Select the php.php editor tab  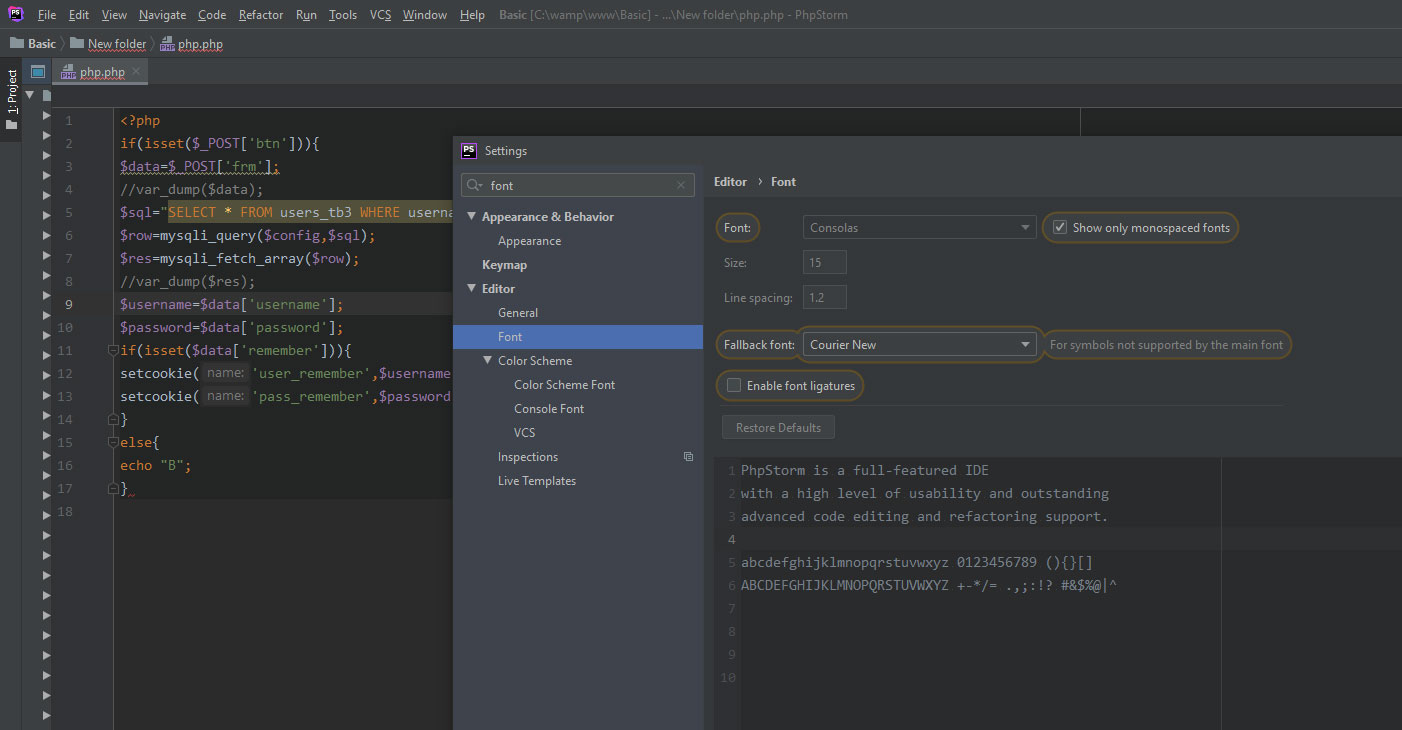100,71
